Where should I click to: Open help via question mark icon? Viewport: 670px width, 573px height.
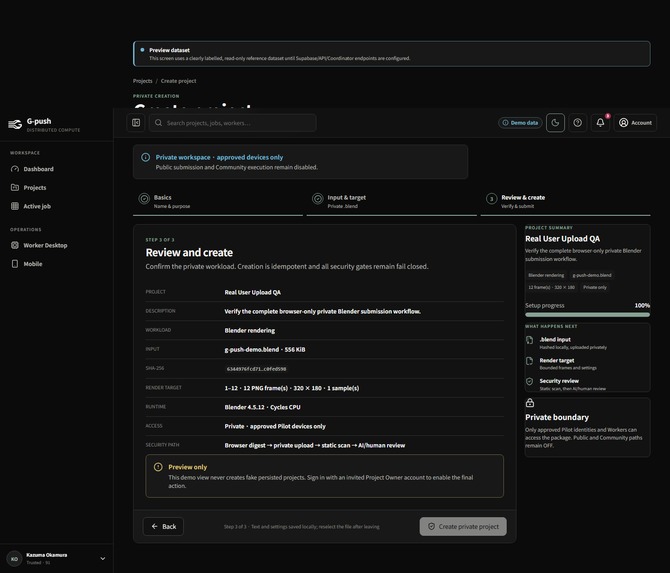pyautogui.click(x=577, y=123)
